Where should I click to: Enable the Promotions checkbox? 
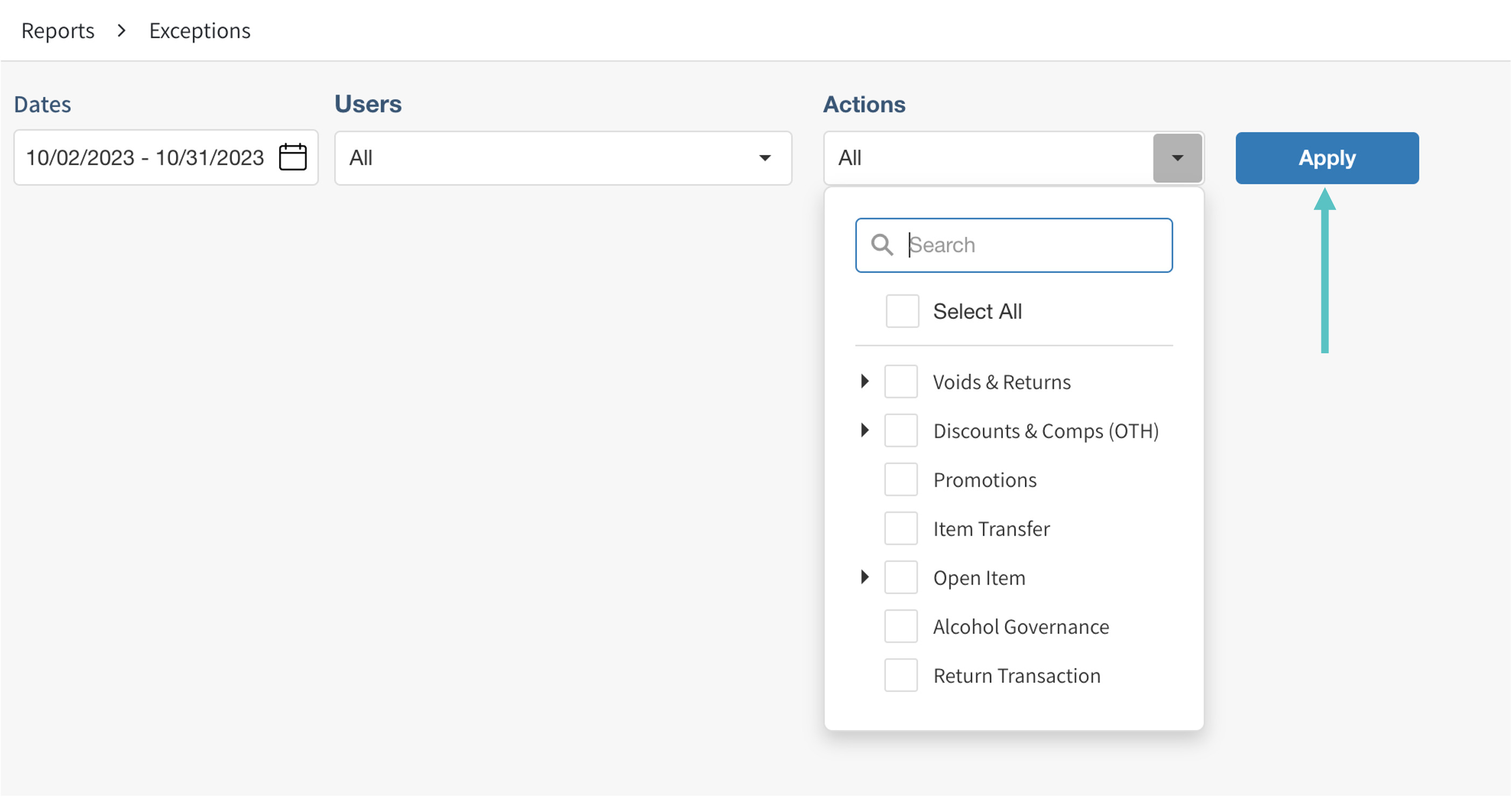pyautogui.click(x=901, y=480)
